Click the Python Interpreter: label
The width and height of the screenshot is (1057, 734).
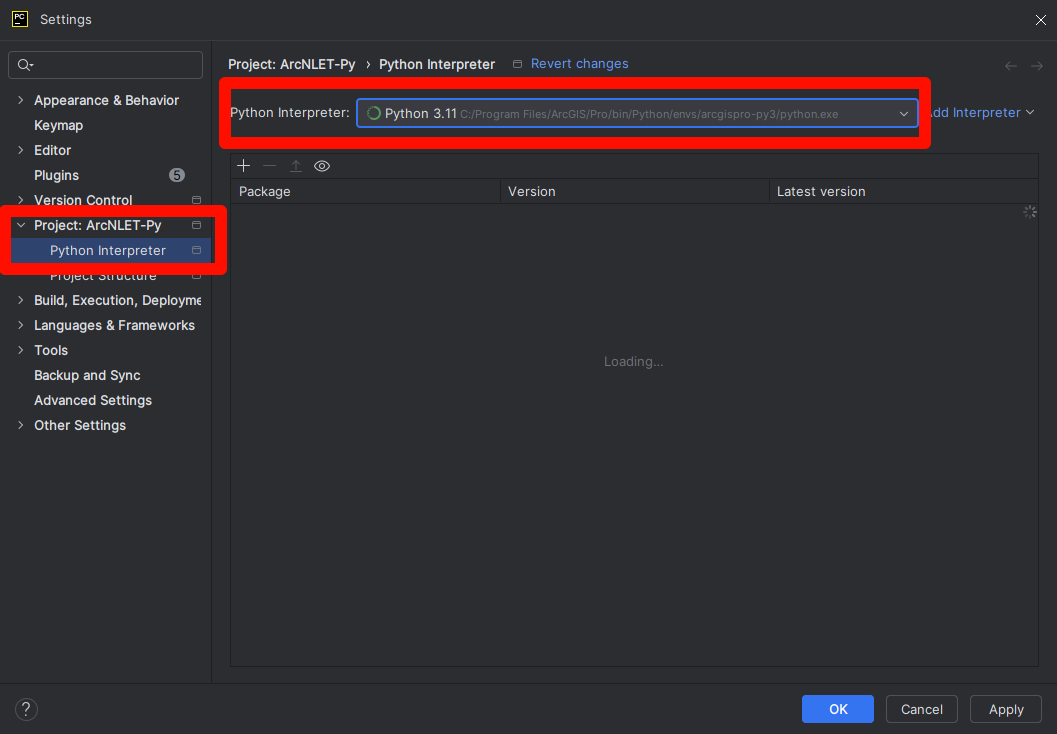point(290,113)
